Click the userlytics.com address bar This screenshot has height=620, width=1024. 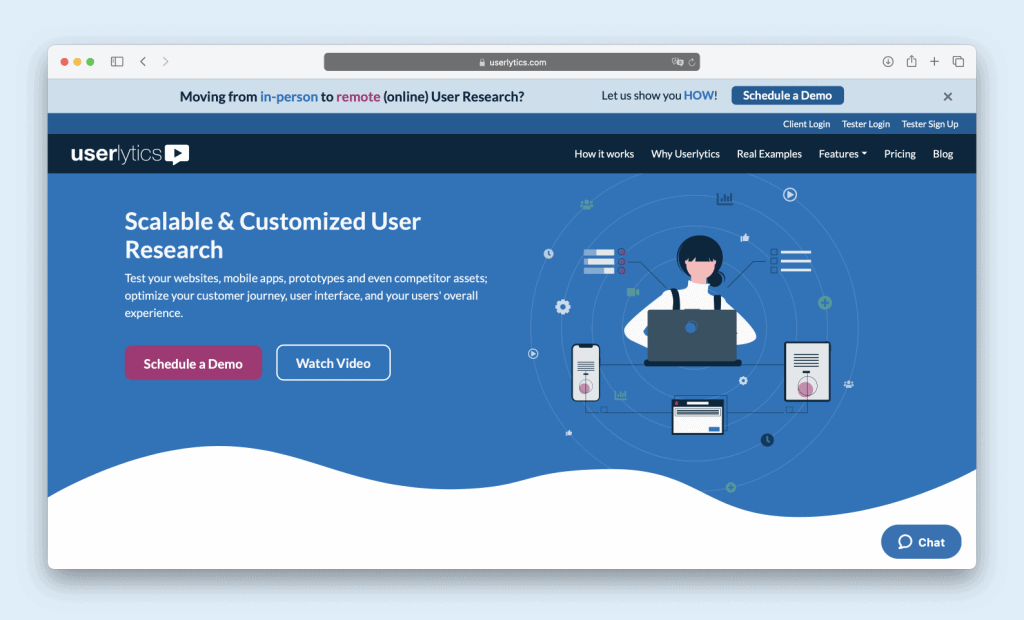511,62
